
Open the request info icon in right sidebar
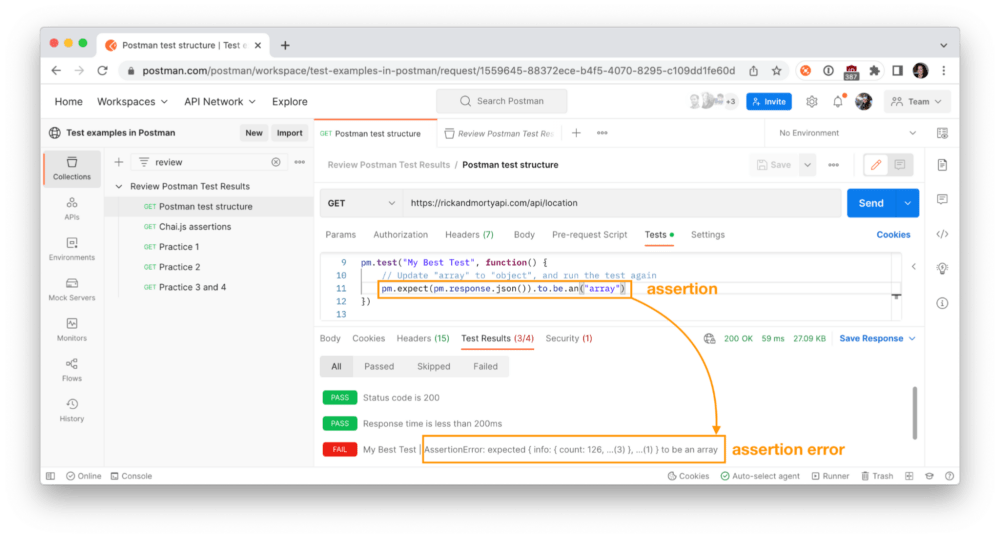click(x=942, y=303)
